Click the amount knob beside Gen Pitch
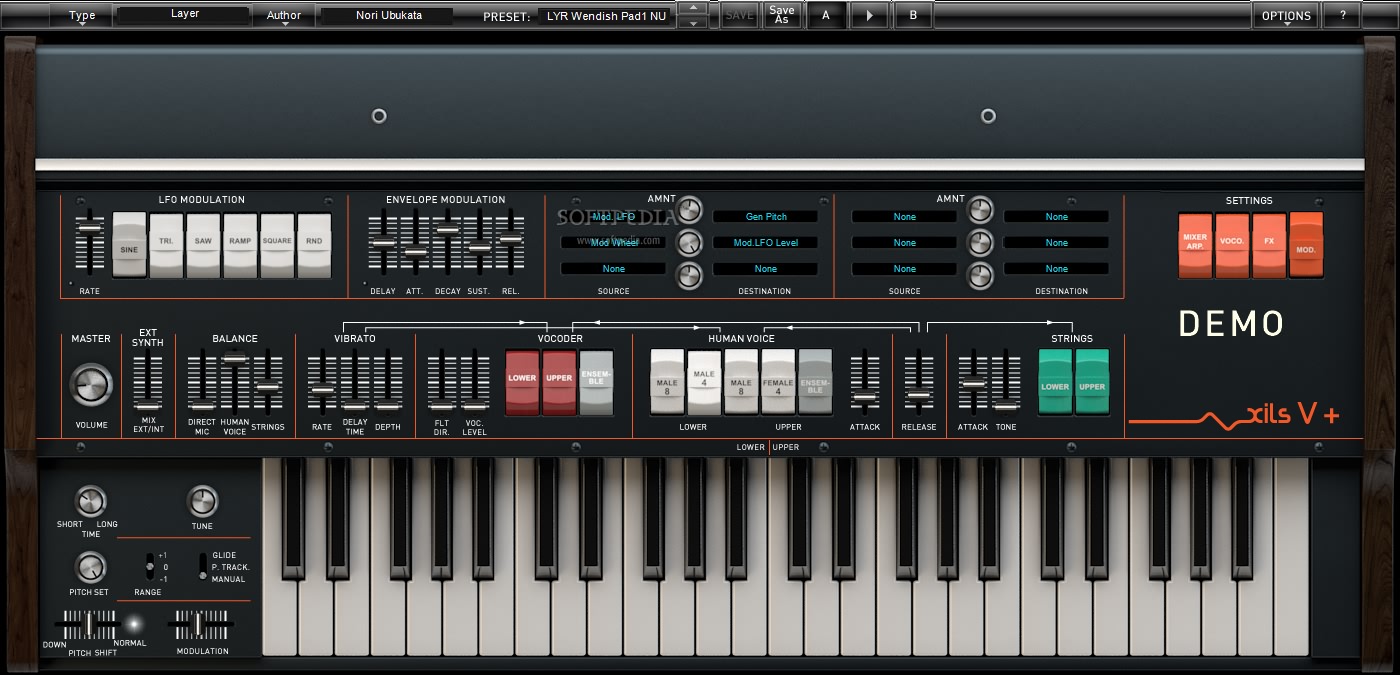The image size is (1400, 675). point(690,210)
